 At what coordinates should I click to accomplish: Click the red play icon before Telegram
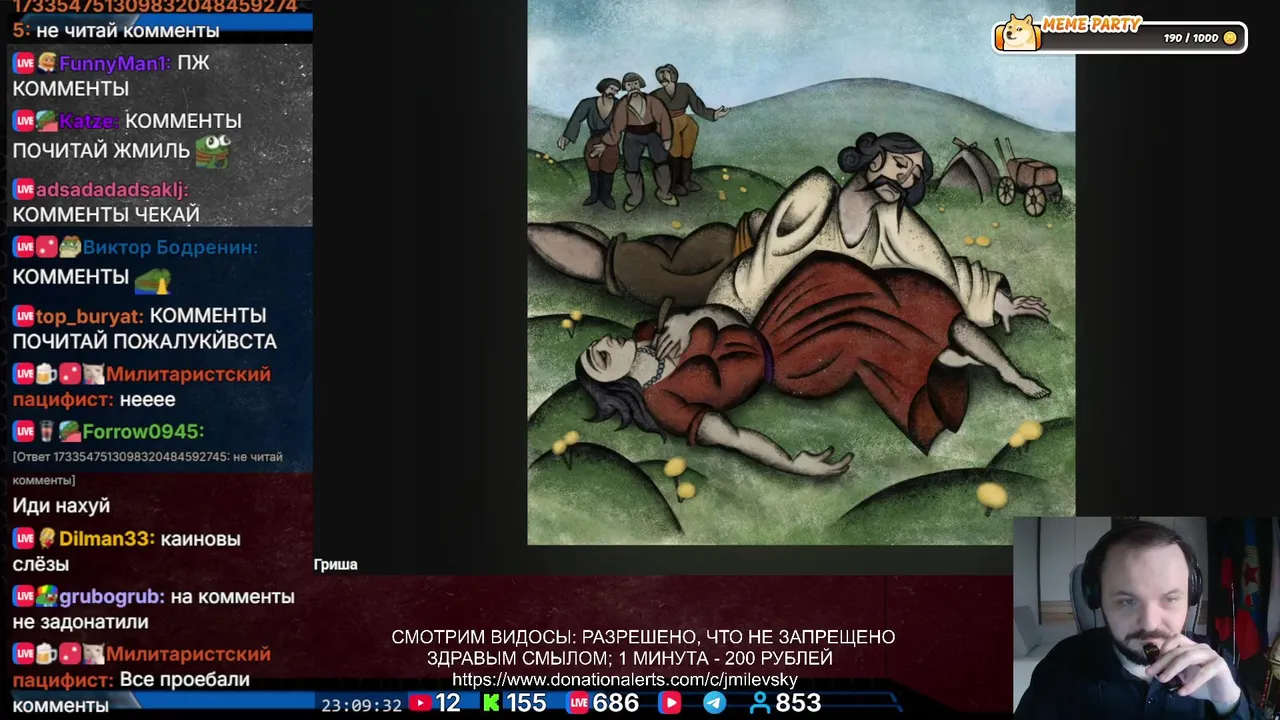pos(670,704)
